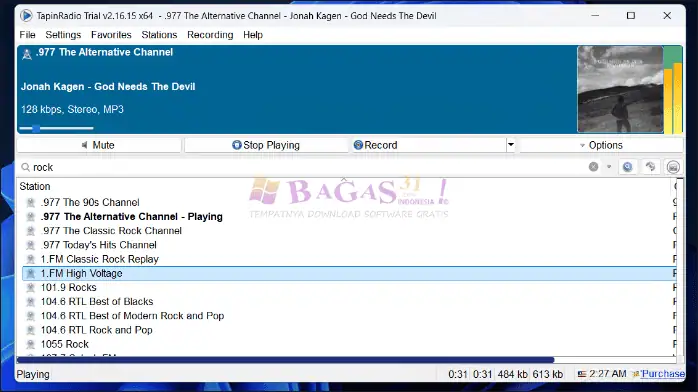Mute the radio playback
Image resolution: width=698 pixels, height=392 pixels.
coord(99,145)
